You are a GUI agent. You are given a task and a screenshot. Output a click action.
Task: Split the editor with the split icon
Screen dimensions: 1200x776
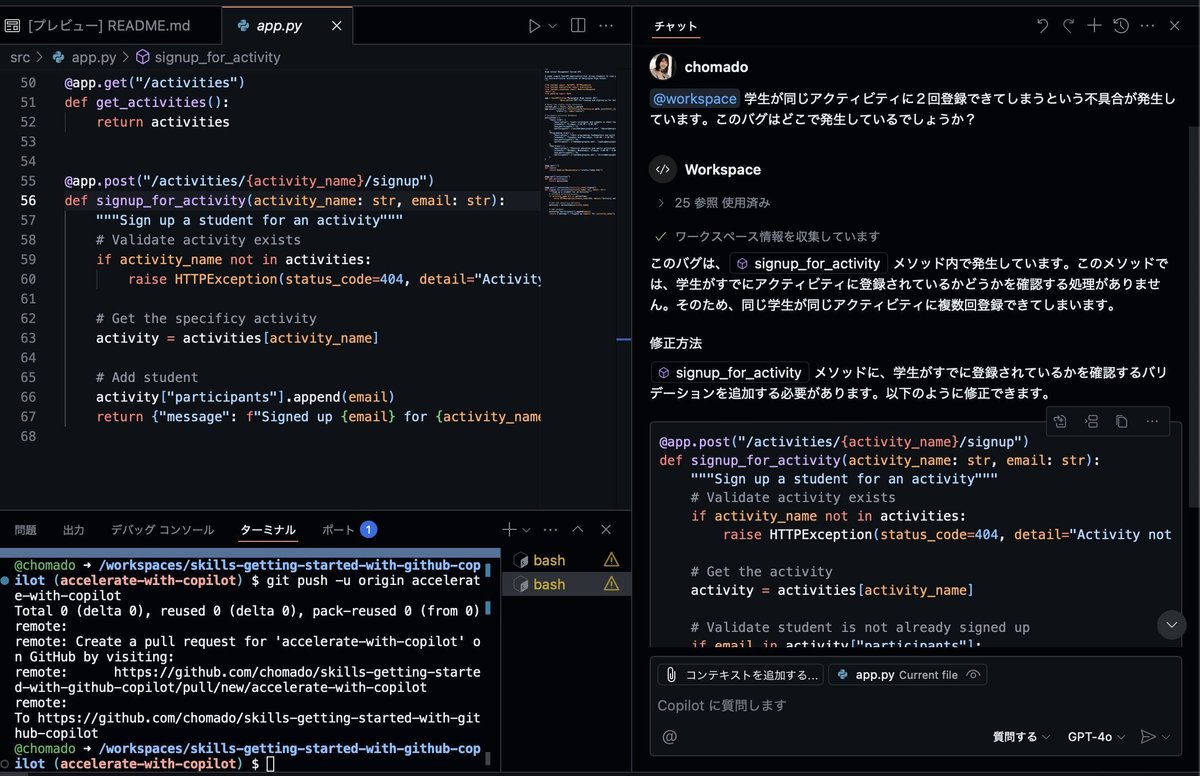(578, 26)
